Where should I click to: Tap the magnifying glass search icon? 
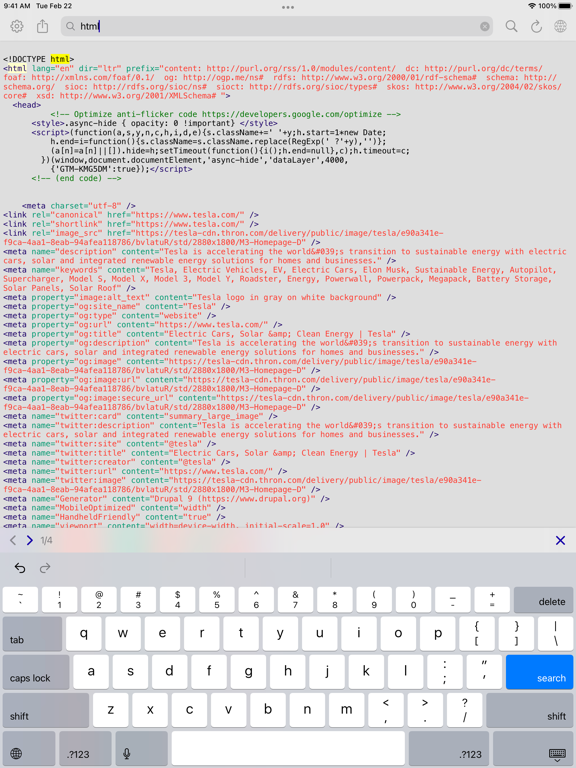pyautogui.click(x=511, y=26)
